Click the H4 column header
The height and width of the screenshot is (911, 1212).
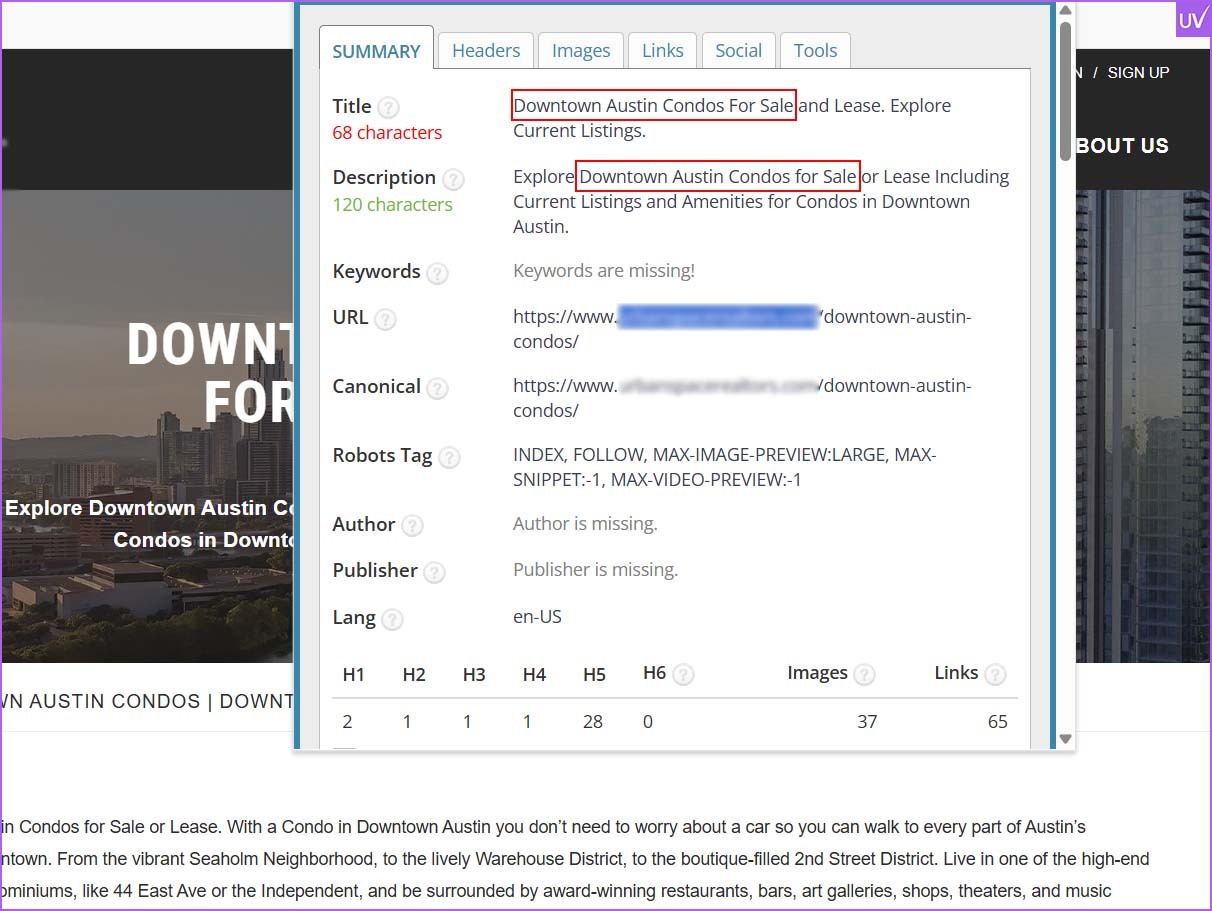point(534,675)
